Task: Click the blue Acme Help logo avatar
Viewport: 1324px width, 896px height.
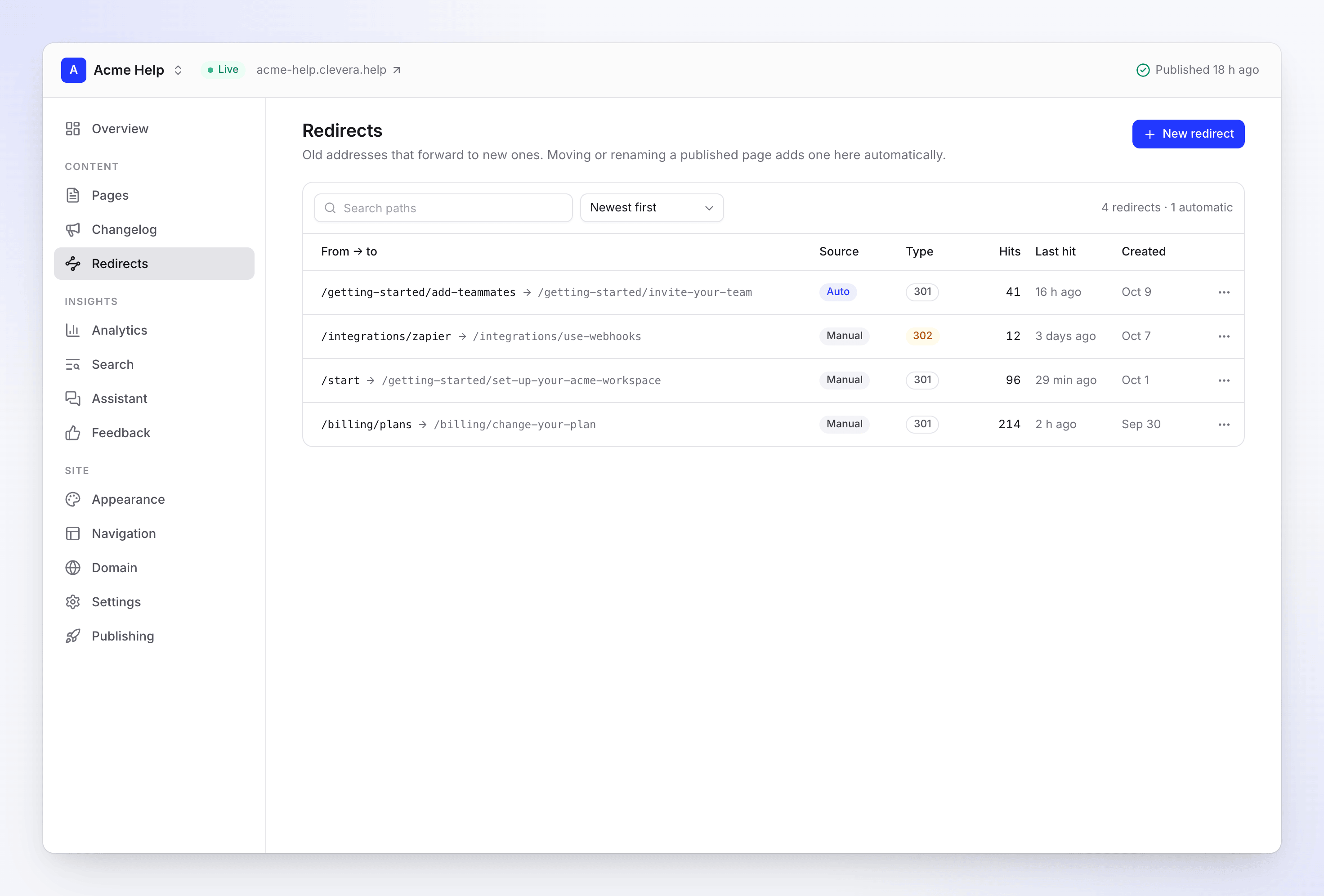Action: pyautogui.click(x=73, y=70)
